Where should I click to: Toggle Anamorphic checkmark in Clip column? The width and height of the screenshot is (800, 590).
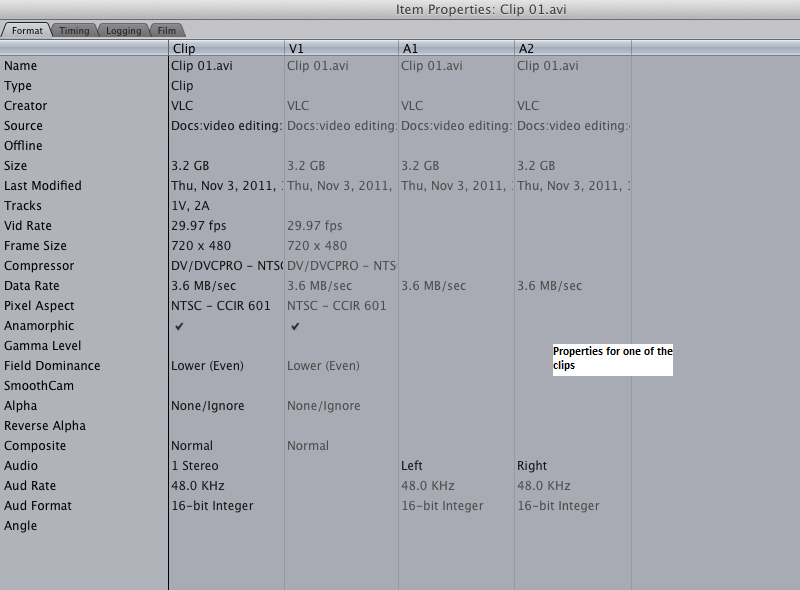tap(179, 326)
